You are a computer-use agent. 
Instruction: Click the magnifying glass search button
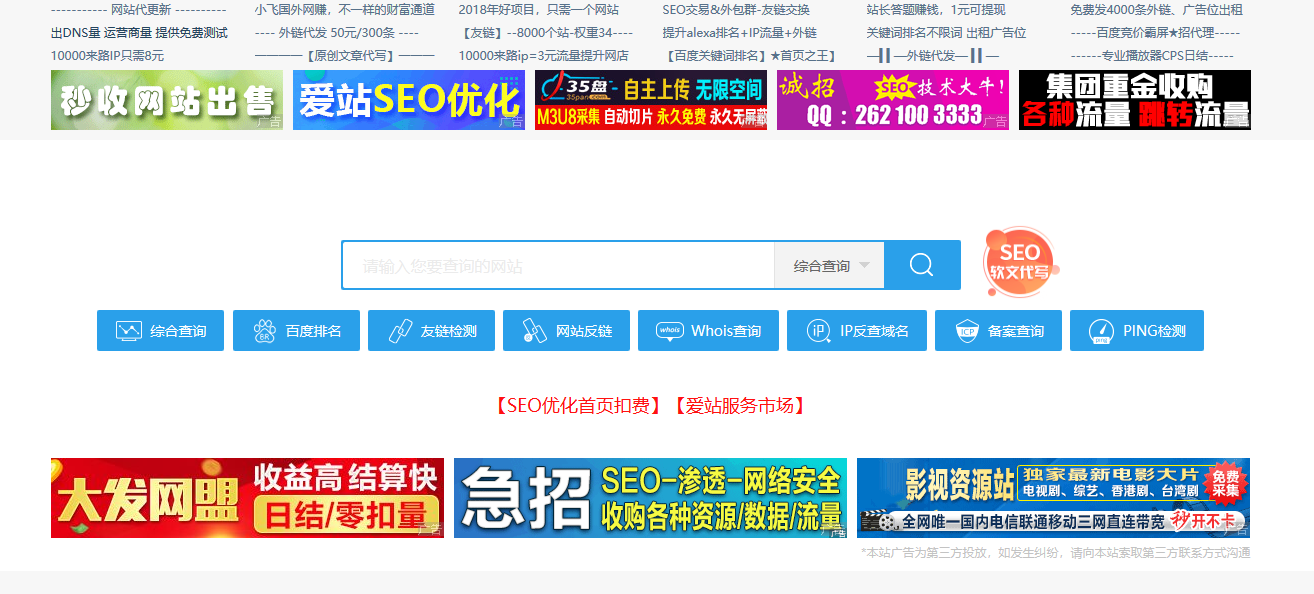922,265
